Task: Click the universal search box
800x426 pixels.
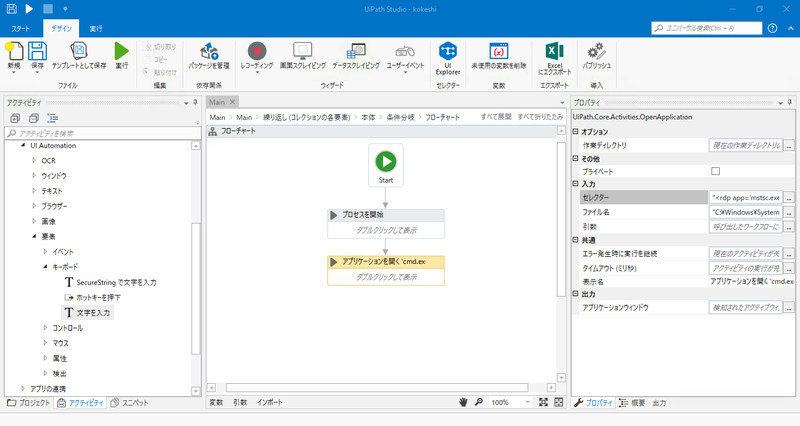Action: 707,28
